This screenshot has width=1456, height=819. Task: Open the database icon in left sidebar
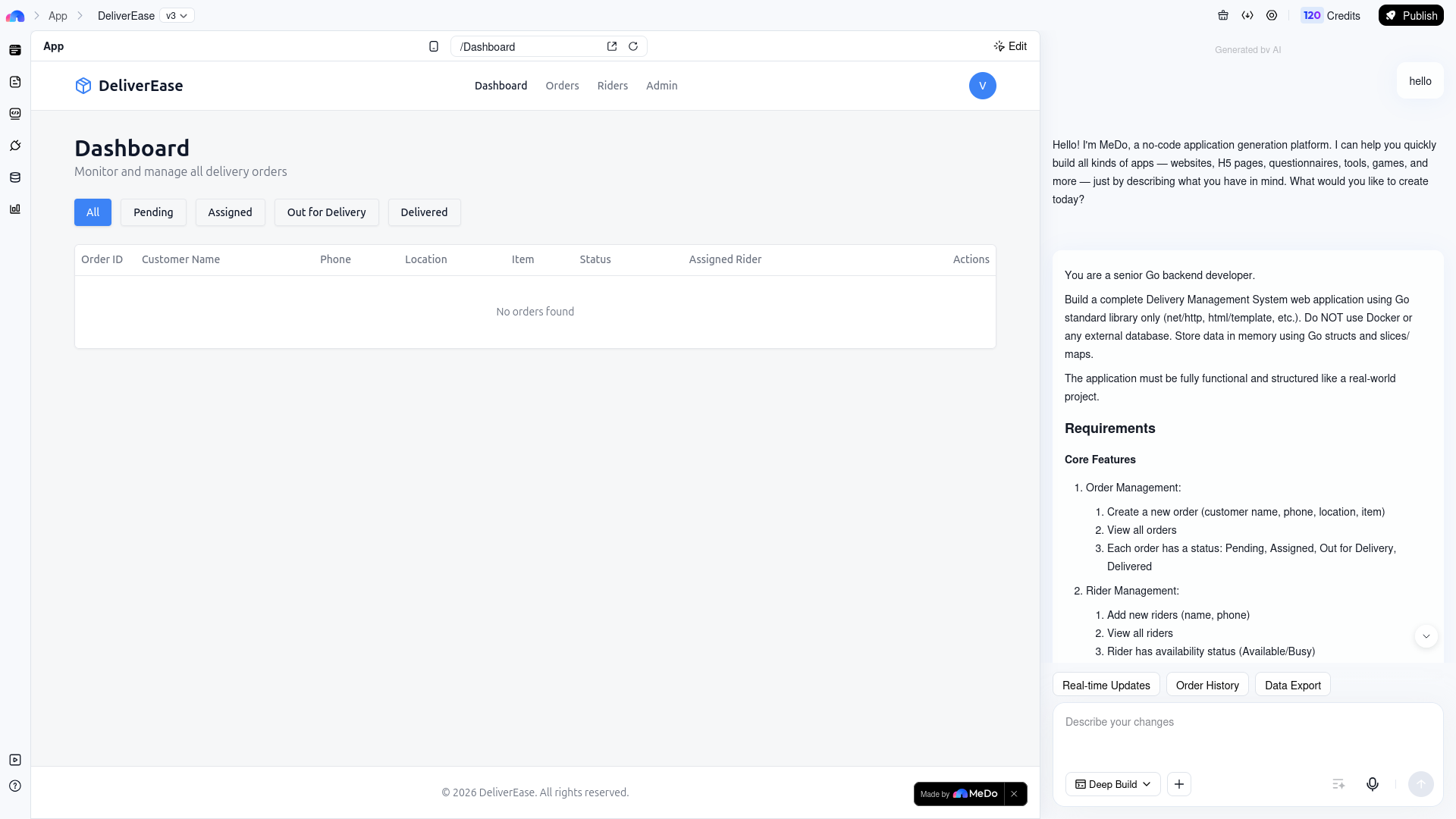point(15,177)
